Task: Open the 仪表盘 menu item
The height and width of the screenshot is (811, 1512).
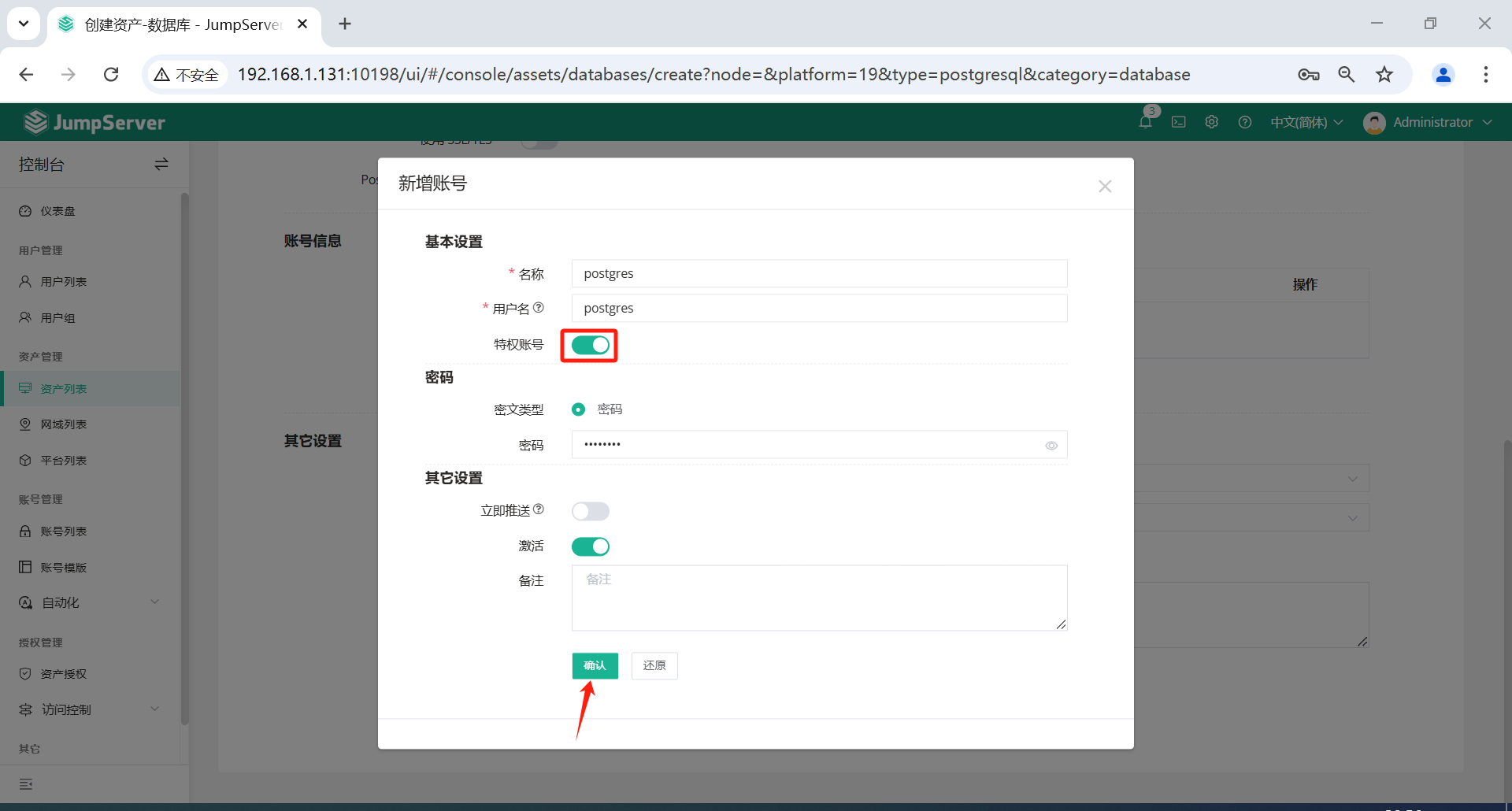Action: click(91, 211)
